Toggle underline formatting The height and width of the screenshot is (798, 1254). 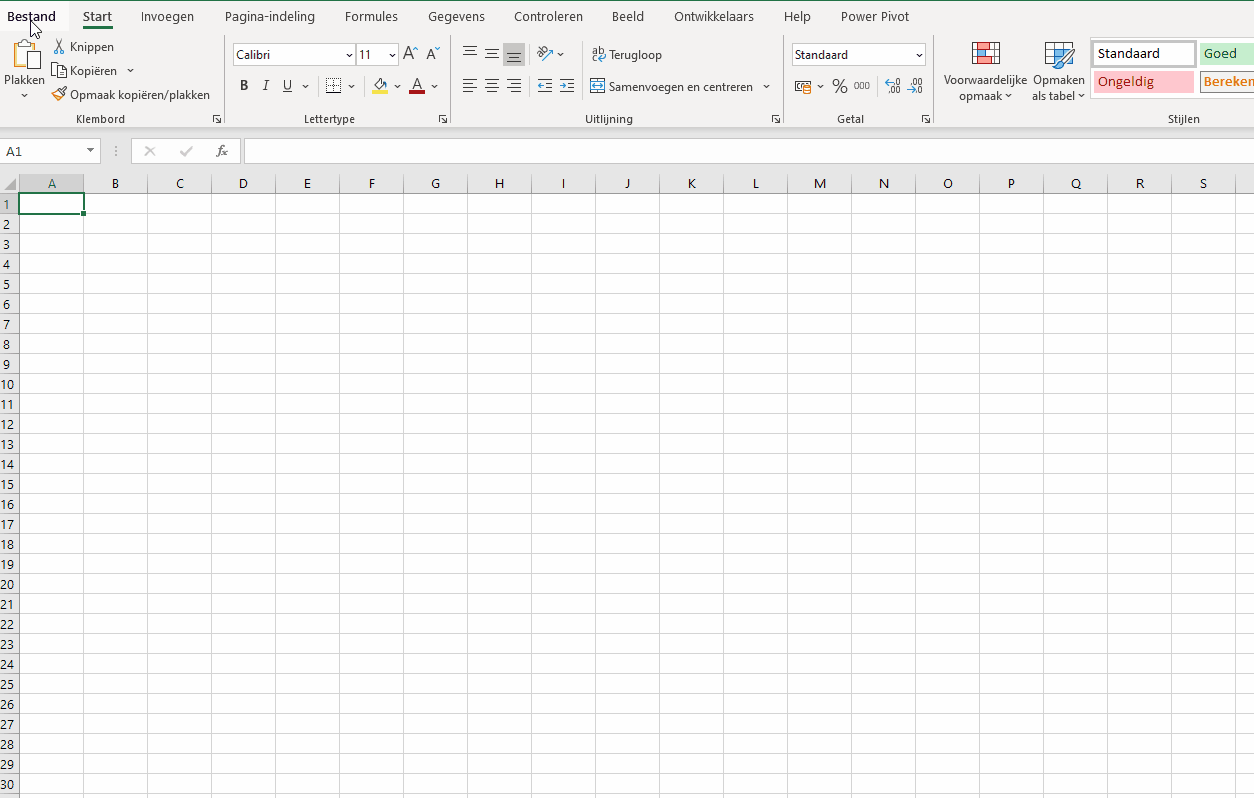[286, 86]
